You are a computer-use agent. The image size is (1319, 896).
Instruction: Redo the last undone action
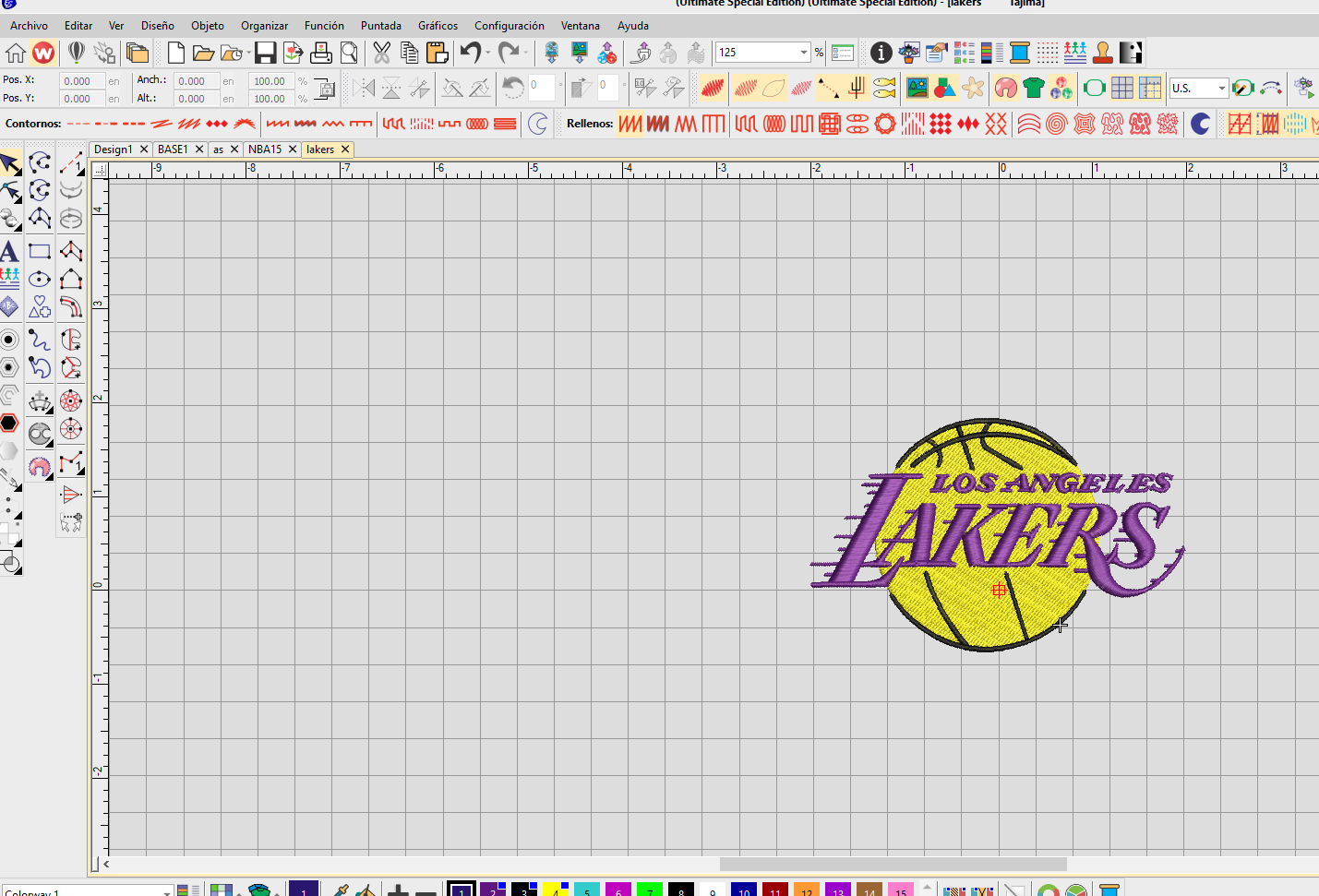pyautogui.click(x=509, y=53)
